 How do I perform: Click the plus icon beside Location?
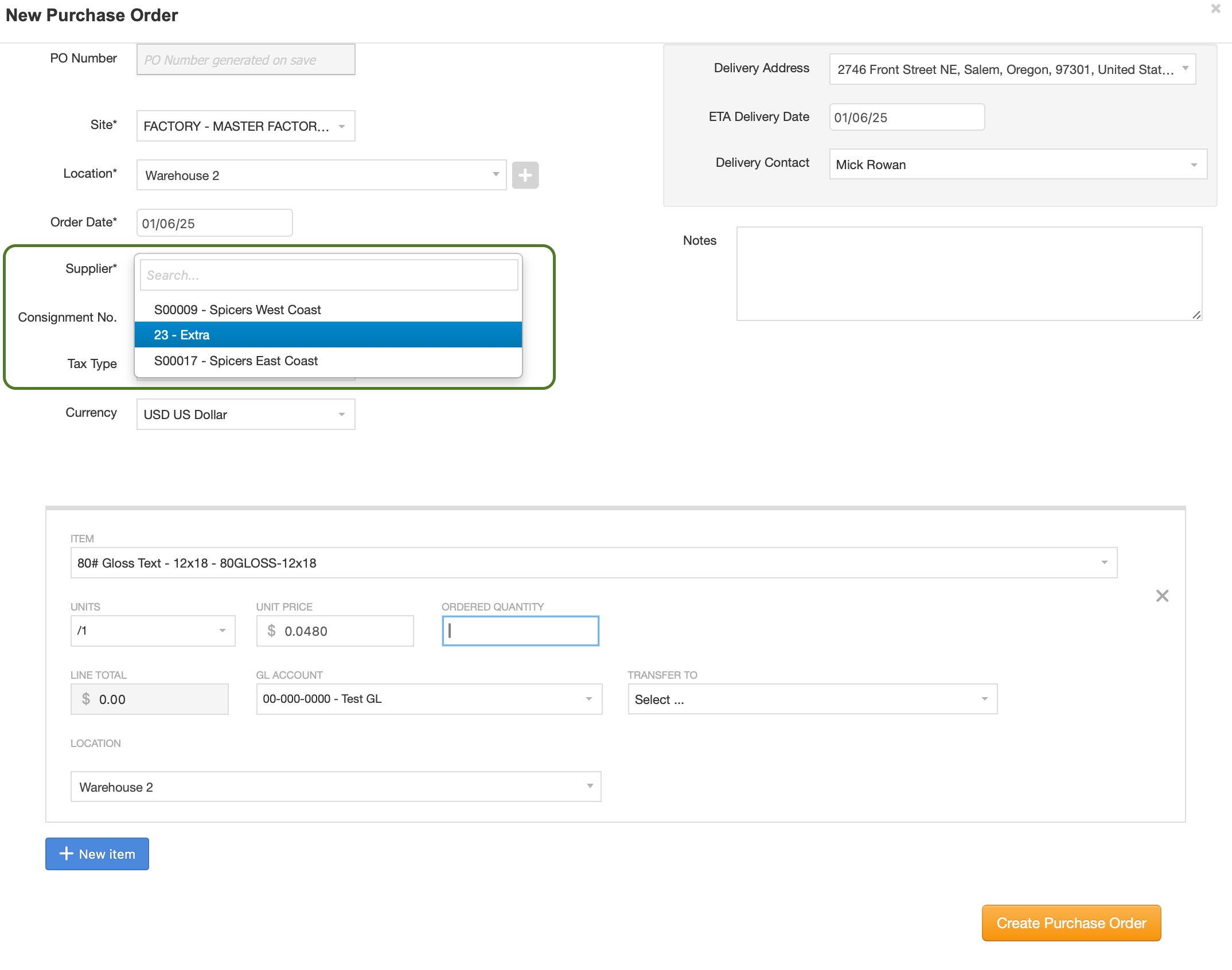click(525, 175)
